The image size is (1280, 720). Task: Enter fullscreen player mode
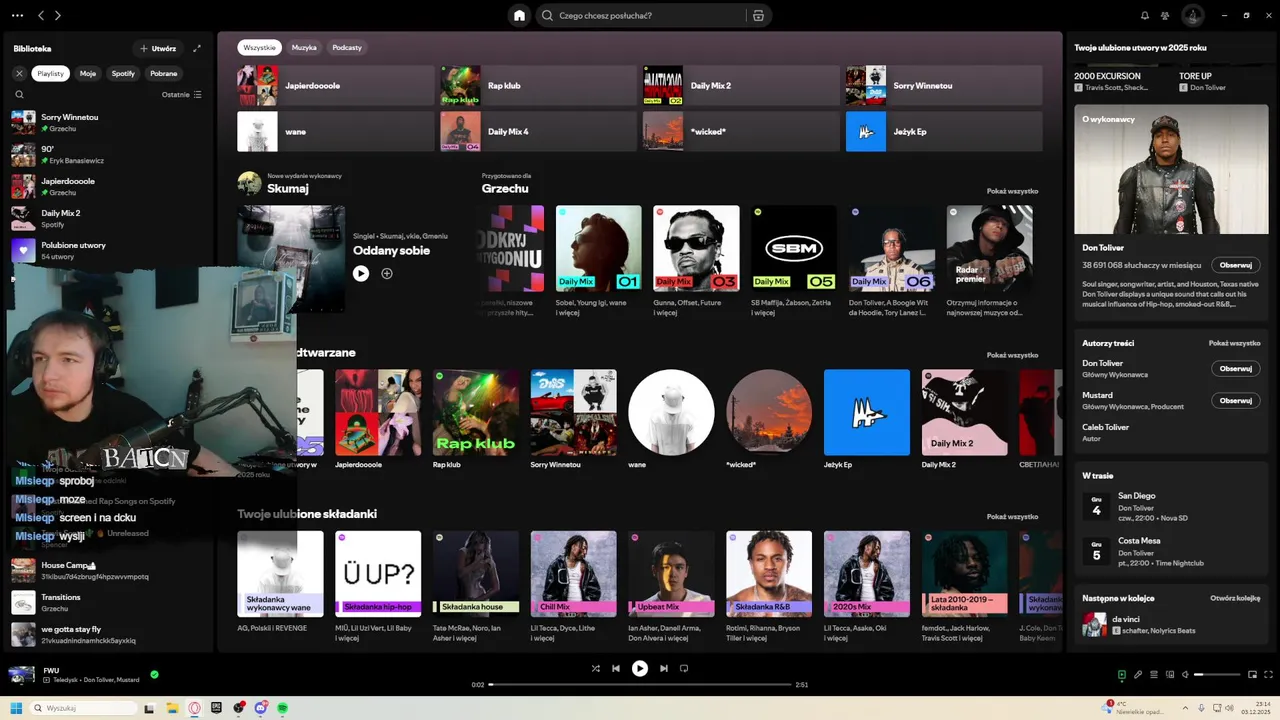pyautogui.click(x=1268, y=675)
